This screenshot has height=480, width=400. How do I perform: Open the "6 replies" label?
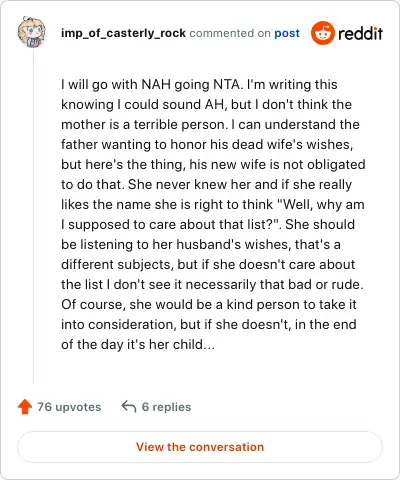click(166, 407)
